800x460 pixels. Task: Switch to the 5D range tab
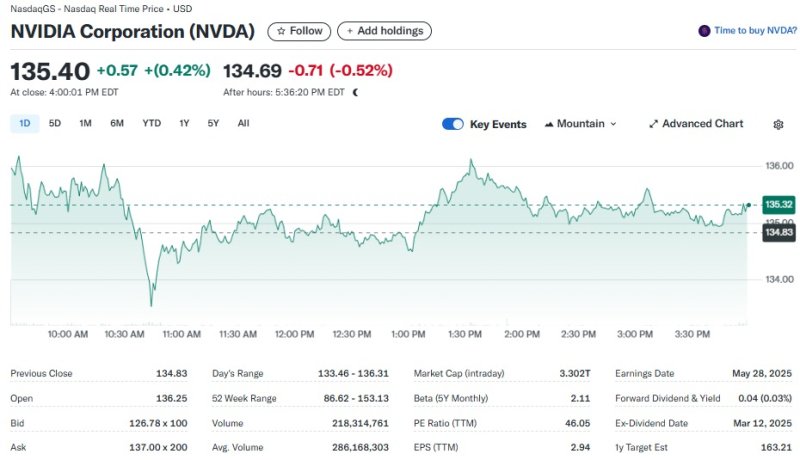click(x=55, y=123)
